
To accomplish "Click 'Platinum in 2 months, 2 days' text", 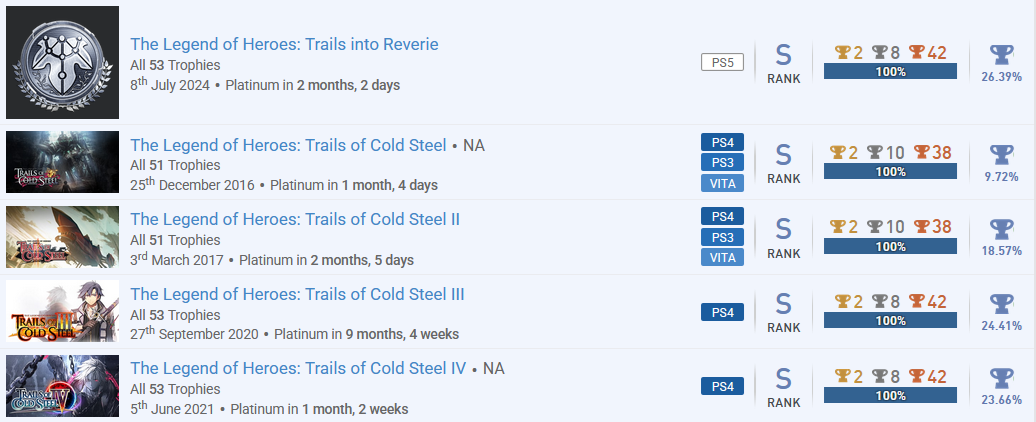I will (x=313, y=85).
